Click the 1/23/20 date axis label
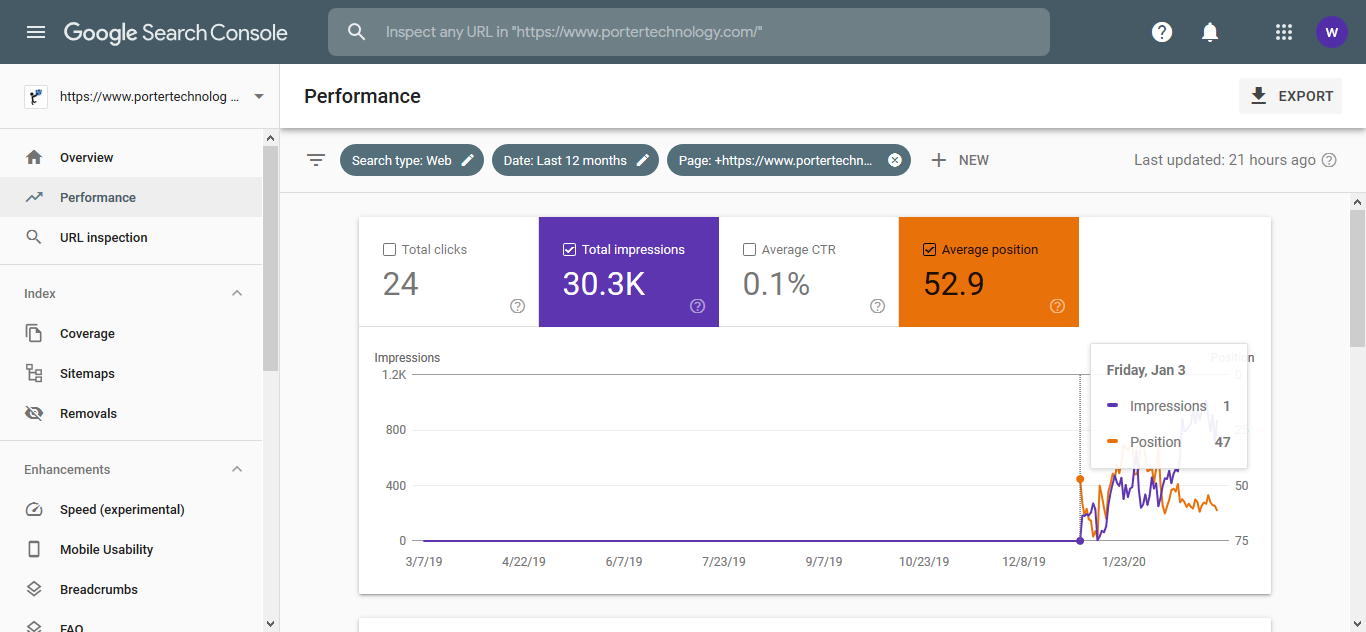The width and height of the screenshot is (1366, 632). (1124, 562)
